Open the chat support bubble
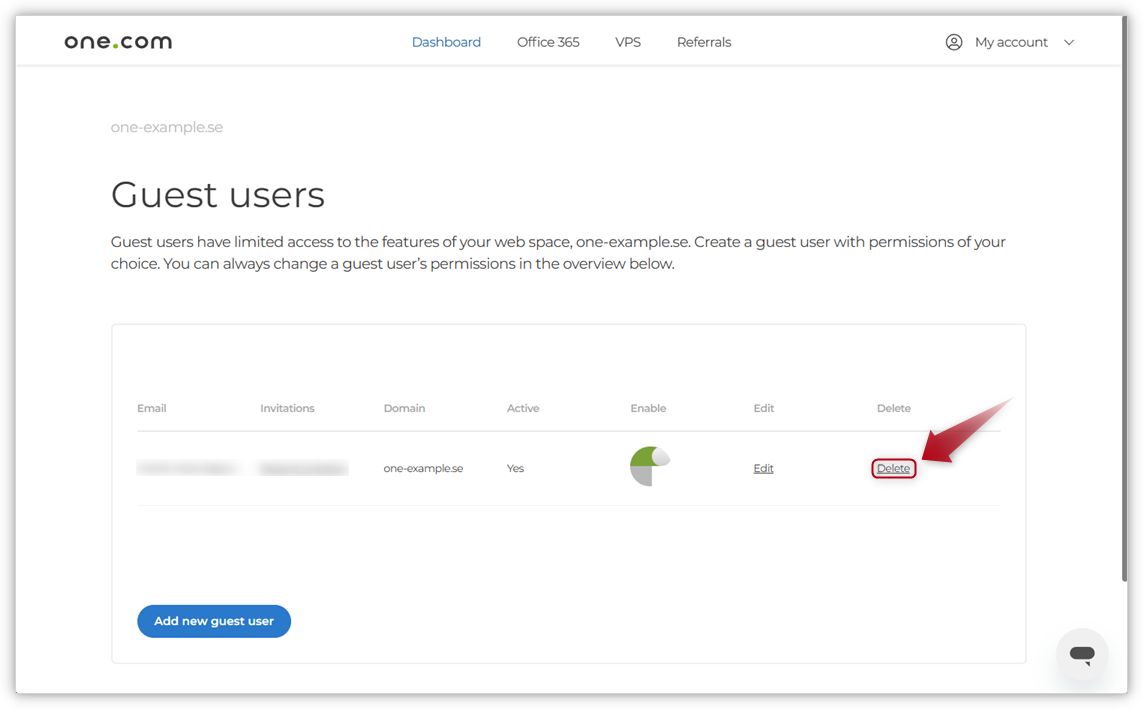The height and width of the screenshot is (709, 1143). 1082,653
